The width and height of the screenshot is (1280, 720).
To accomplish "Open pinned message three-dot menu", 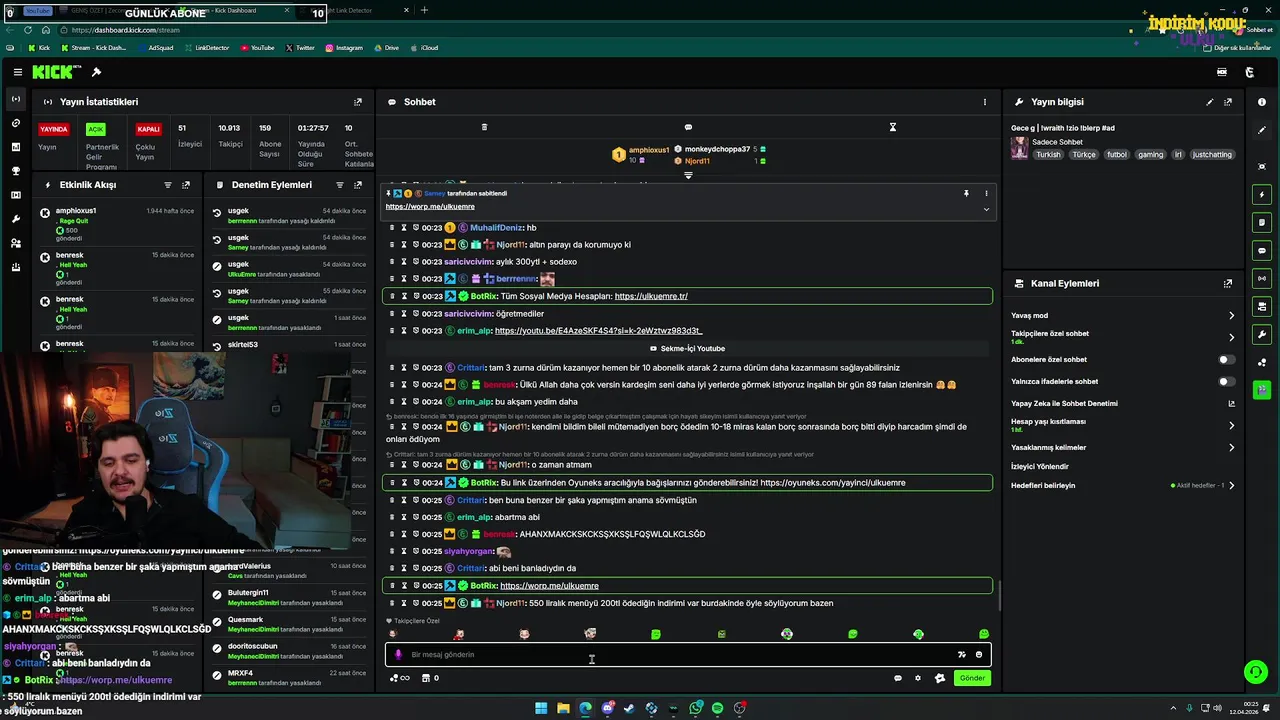I will pos(986,193).
